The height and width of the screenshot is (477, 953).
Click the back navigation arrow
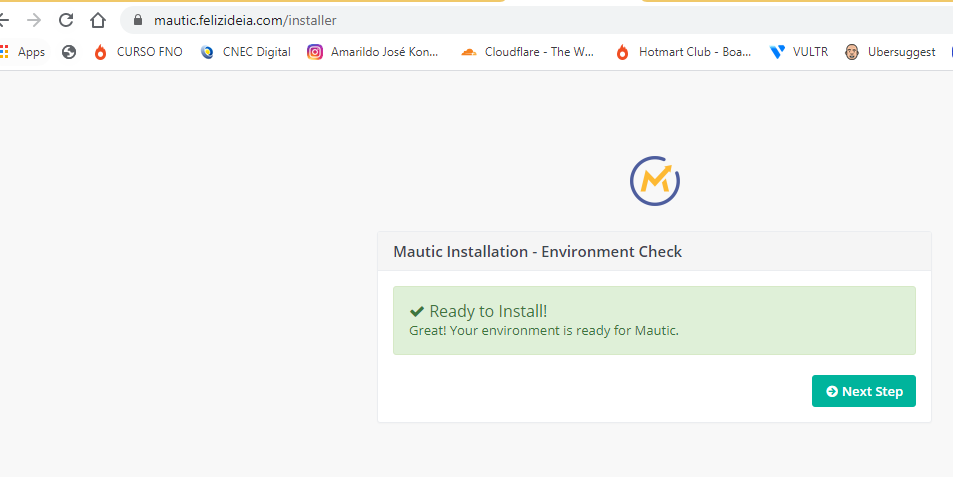tap(4, 20)
